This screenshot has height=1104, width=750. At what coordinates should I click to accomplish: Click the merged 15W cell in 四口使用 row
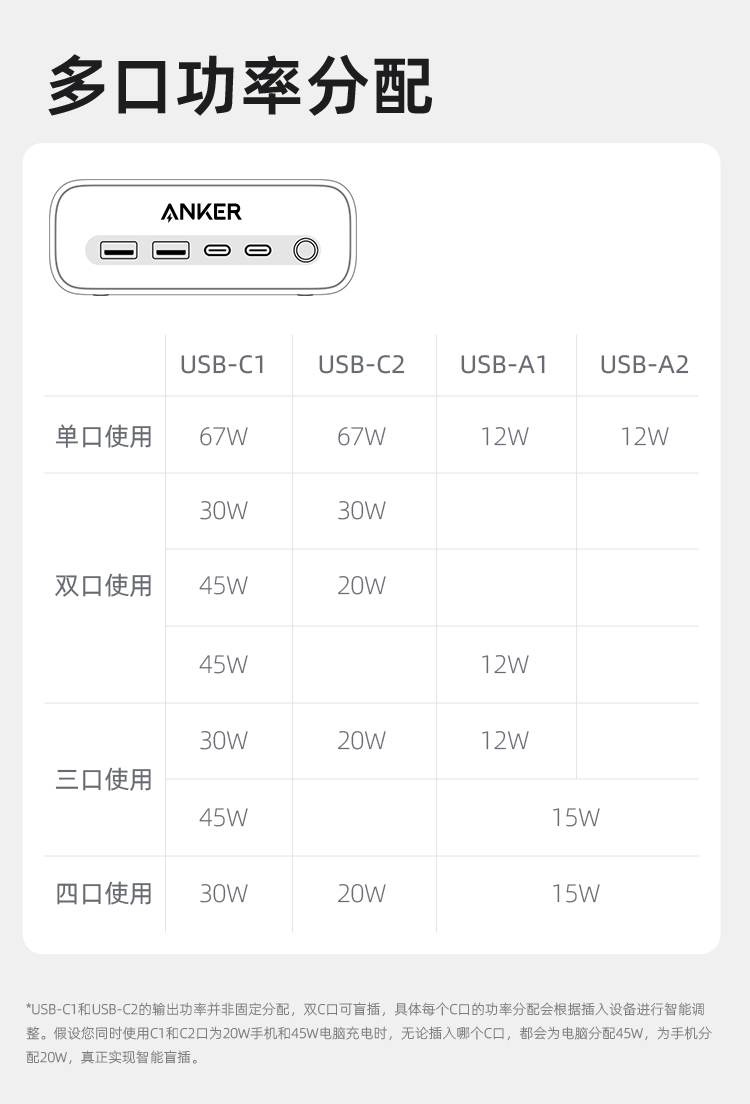point(575,893)
